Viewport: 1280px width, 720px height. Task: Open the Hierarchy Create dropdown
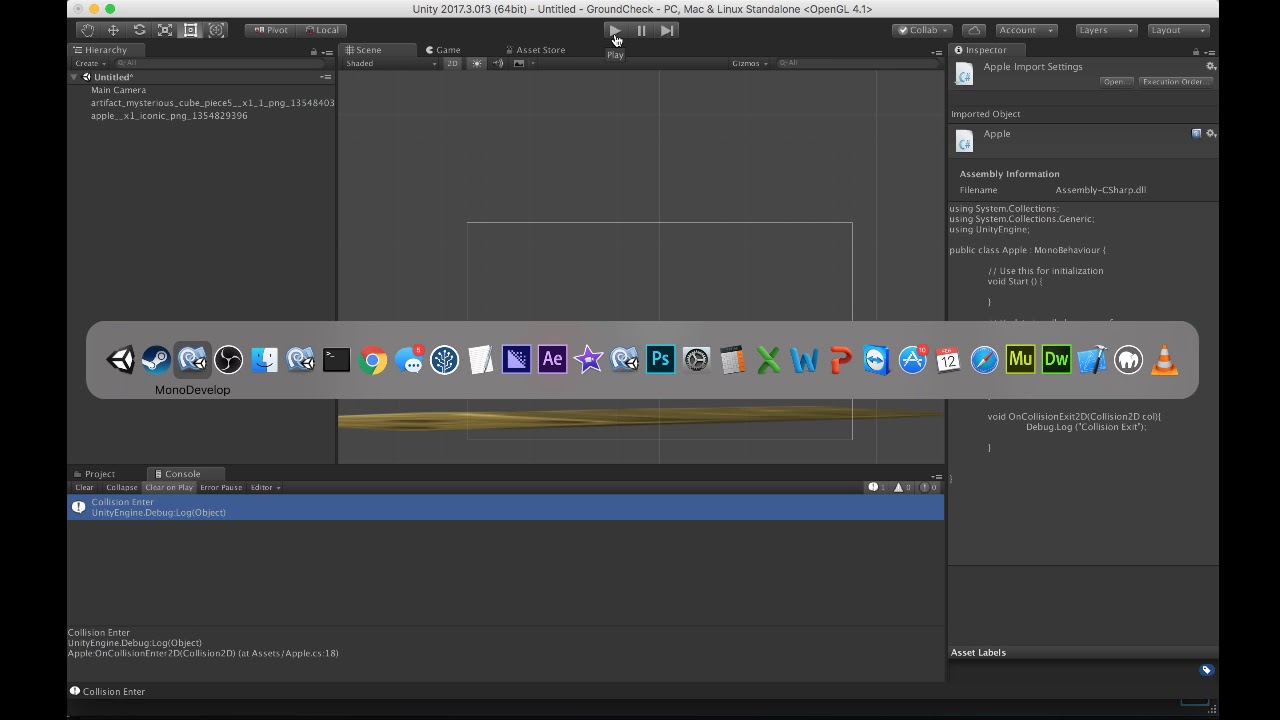(89, 63)
